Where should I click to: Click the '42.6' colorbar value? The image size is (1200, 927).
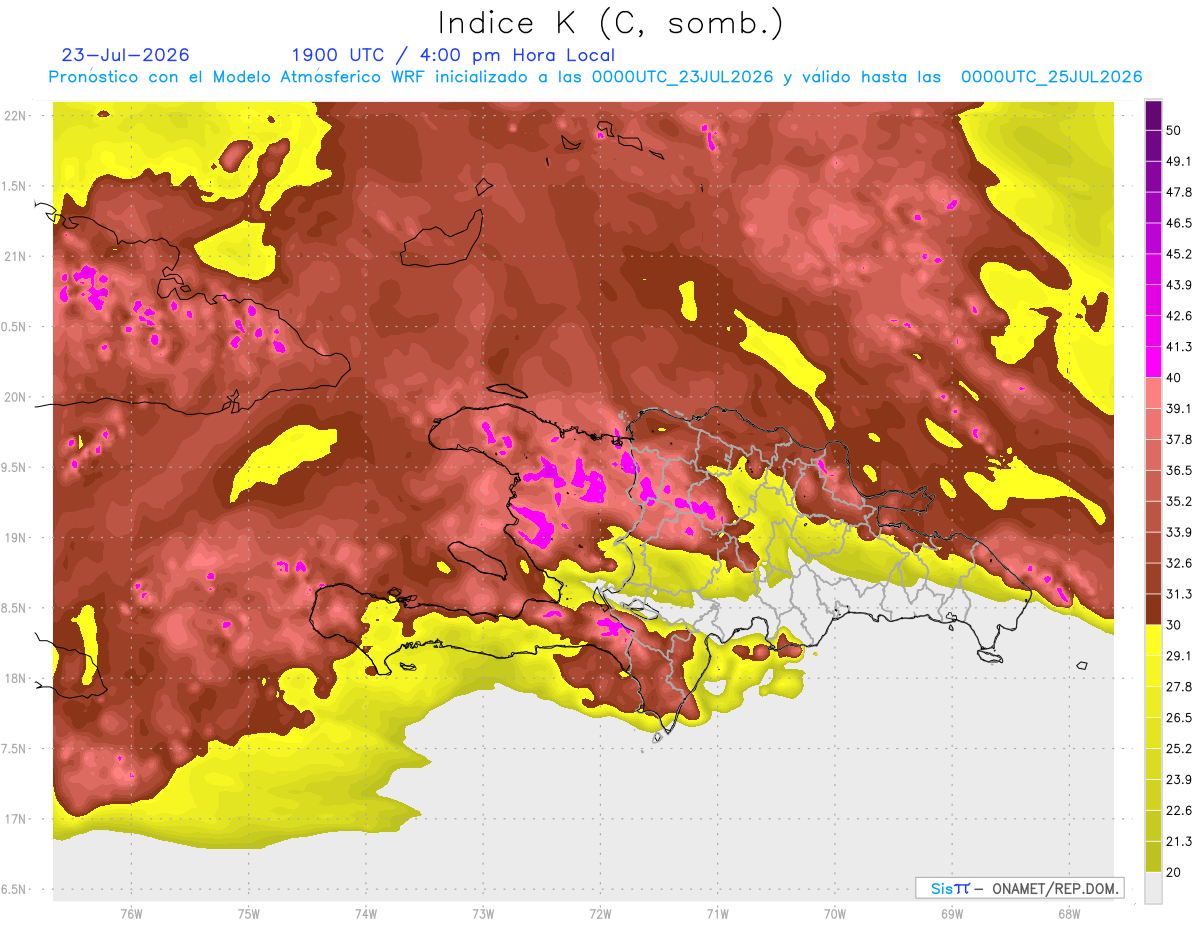click(x=1178, y=316)
